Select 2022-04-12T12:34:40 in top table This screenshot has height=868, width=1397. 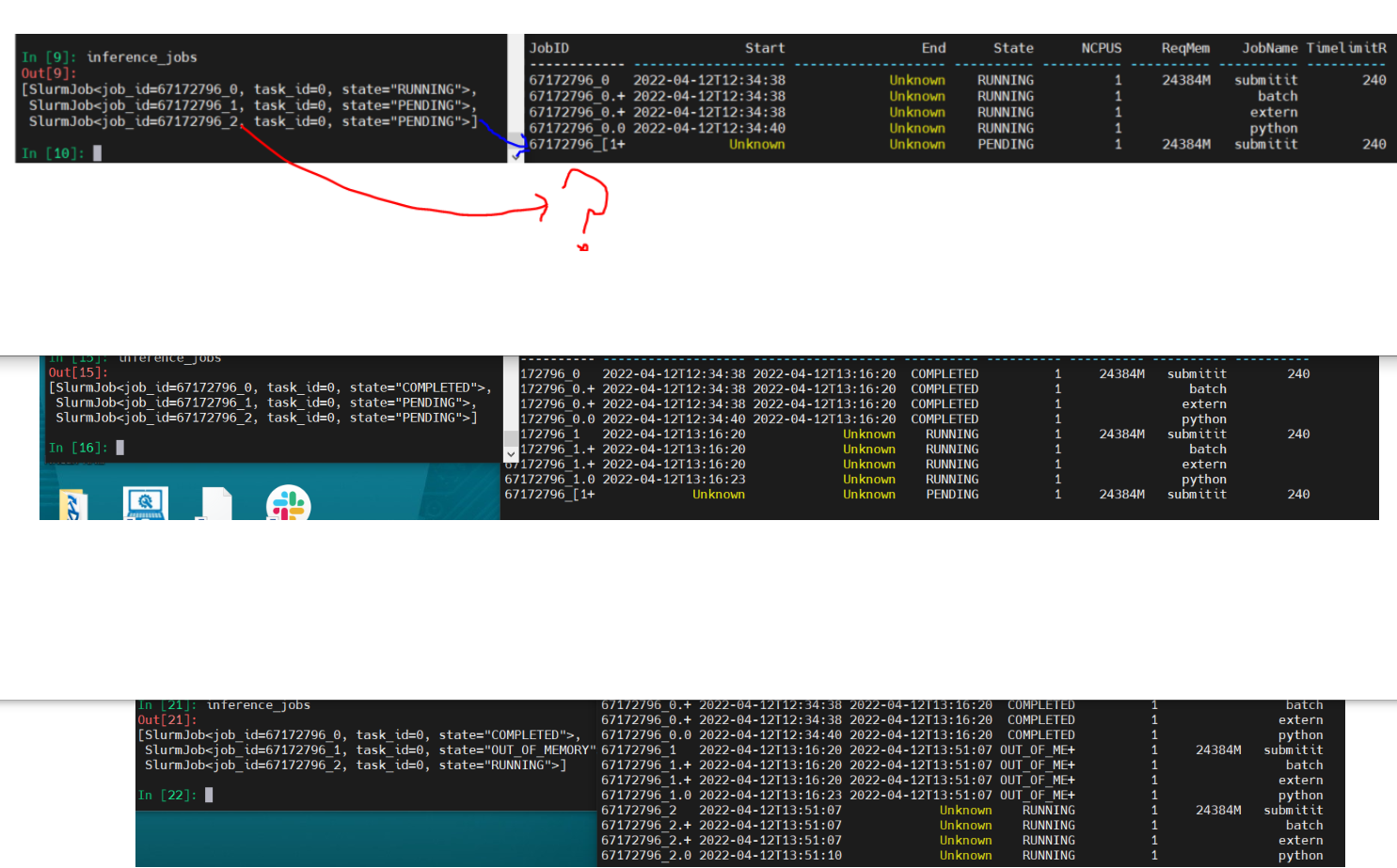(709, 128)
